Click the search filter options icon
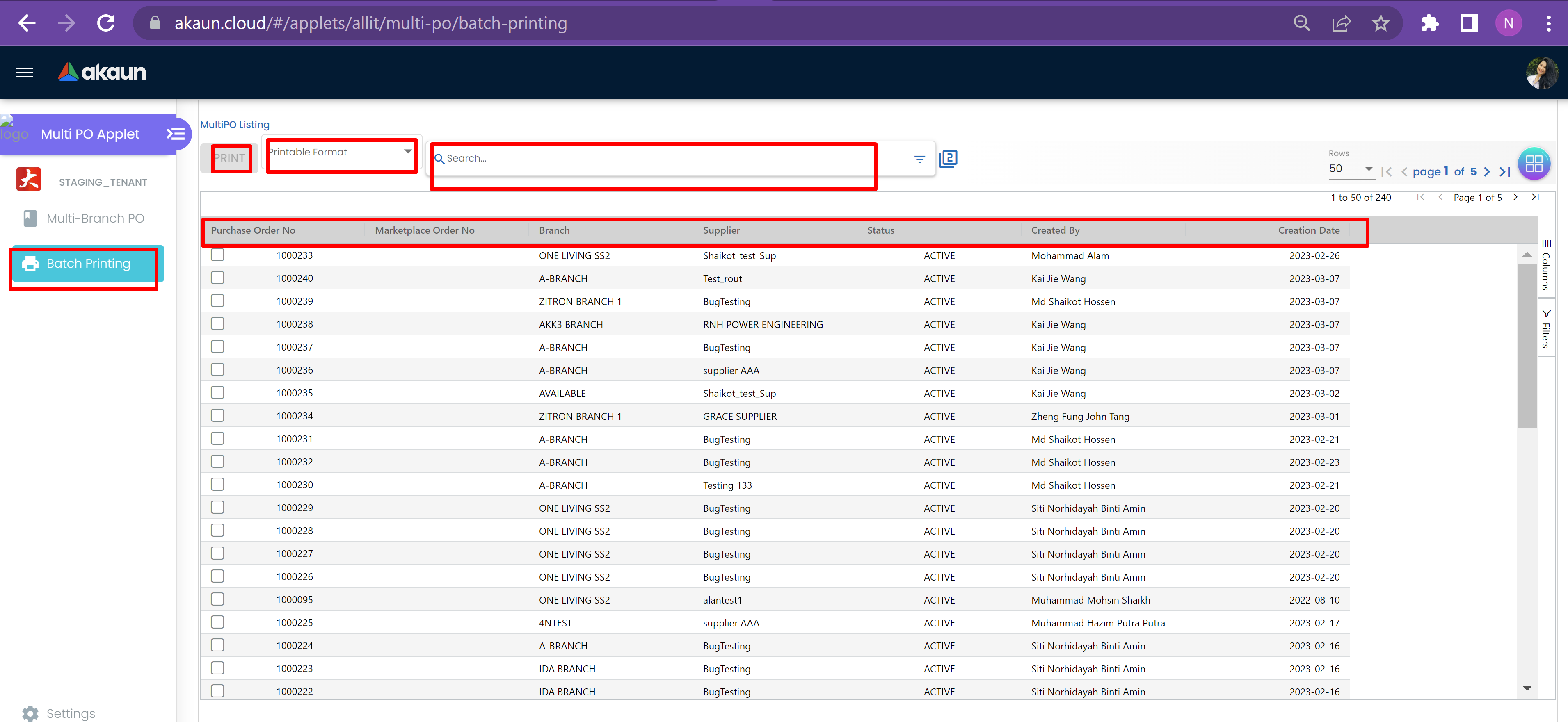Image resolution: width=1568 pixels, height=722 pixels. pos(919,159)
